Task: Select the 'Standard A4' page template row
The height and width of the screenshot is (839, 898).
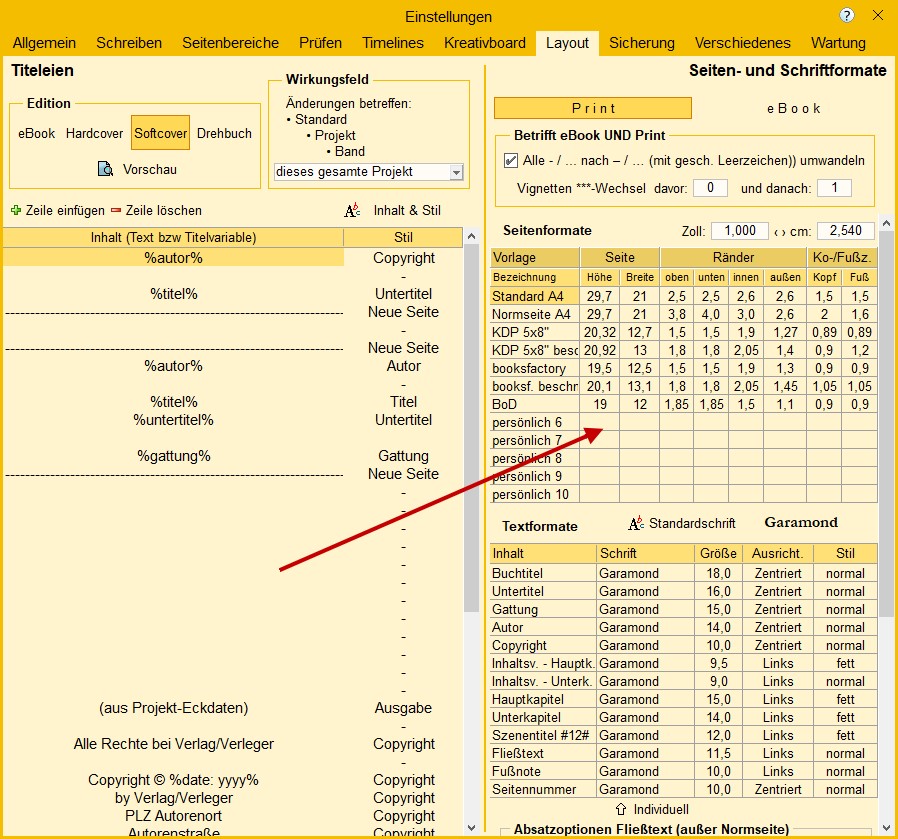Action: (x=684, y=296)
